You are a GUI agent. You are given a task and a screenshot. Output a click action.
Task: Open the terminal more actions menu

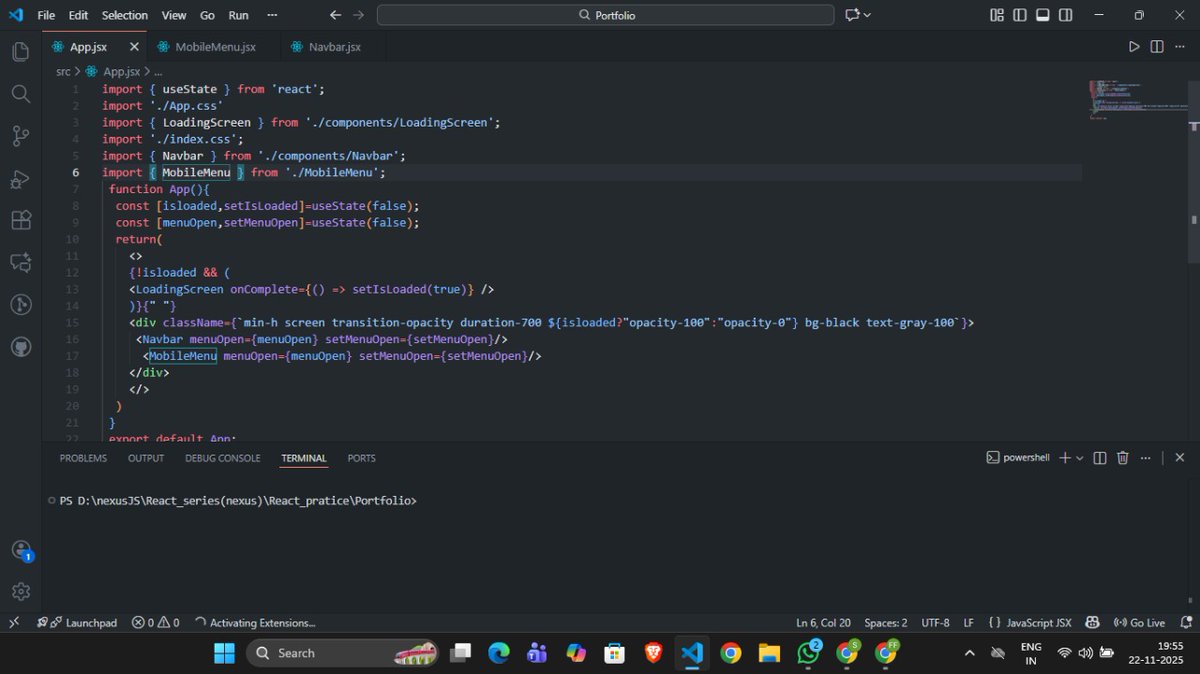tap(1146, 457)
